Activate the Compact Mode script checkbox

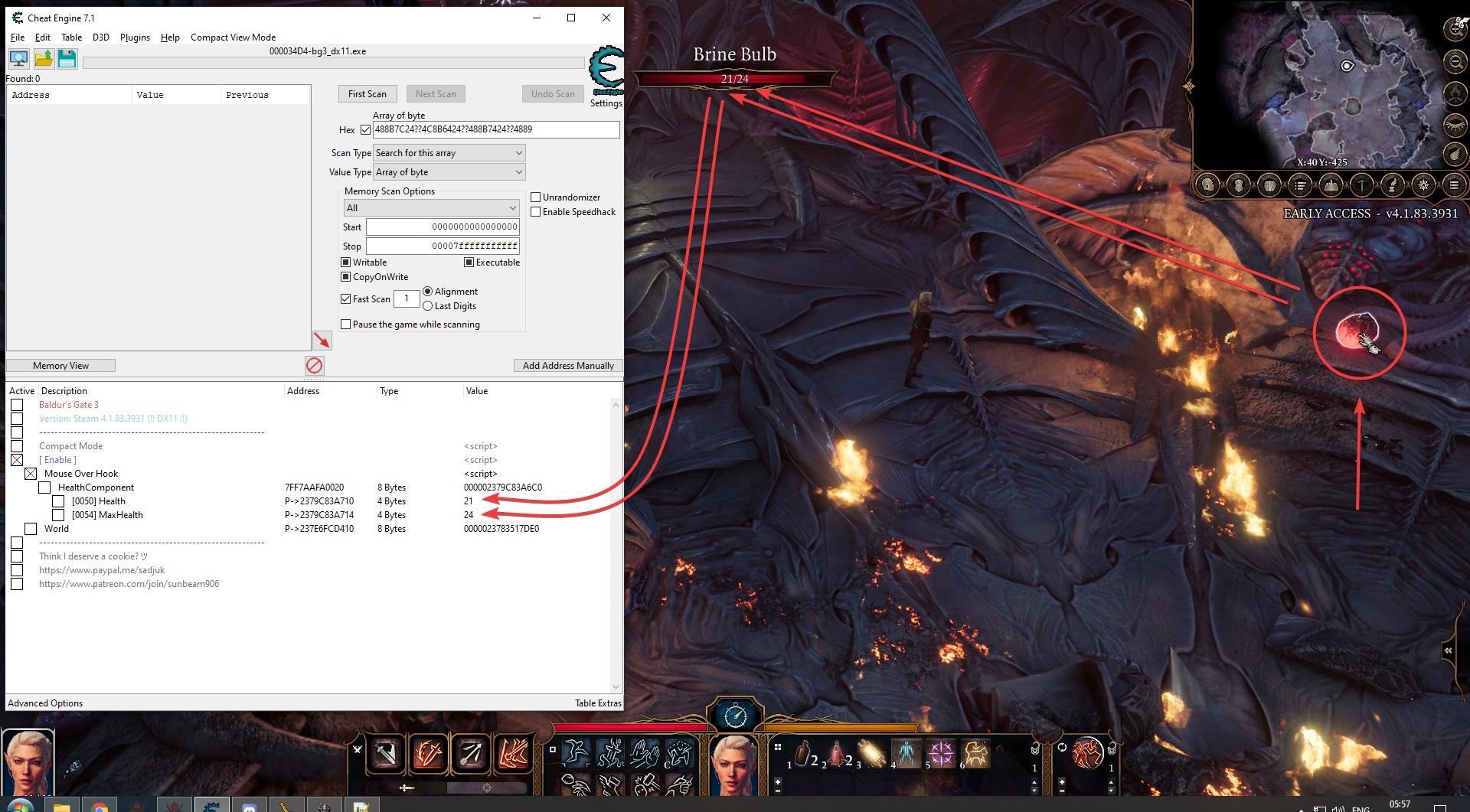pyautogui.click(x=17, y=446)
